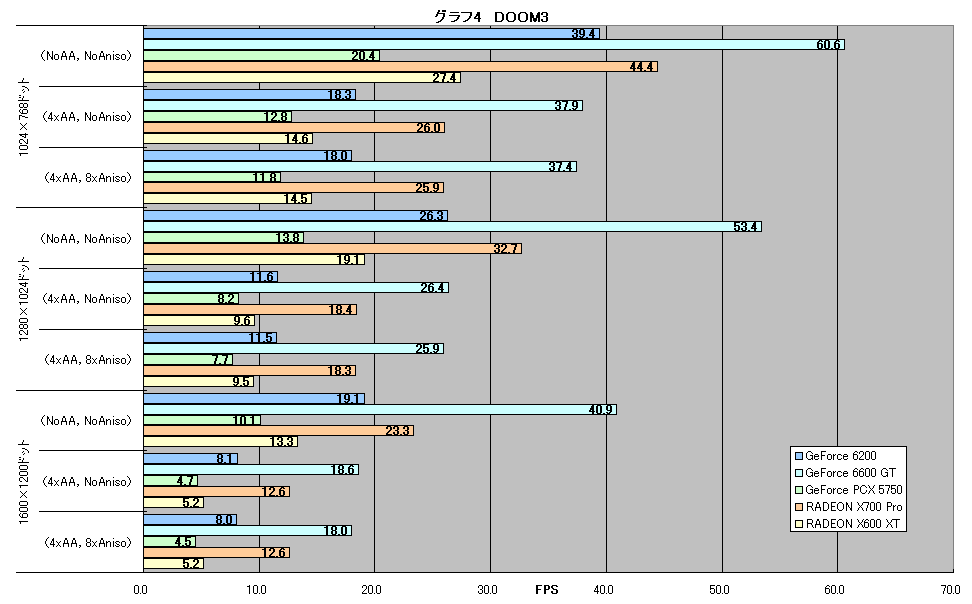Click the 44.4 RADEON X700 Pro bar

click(400, 66)
